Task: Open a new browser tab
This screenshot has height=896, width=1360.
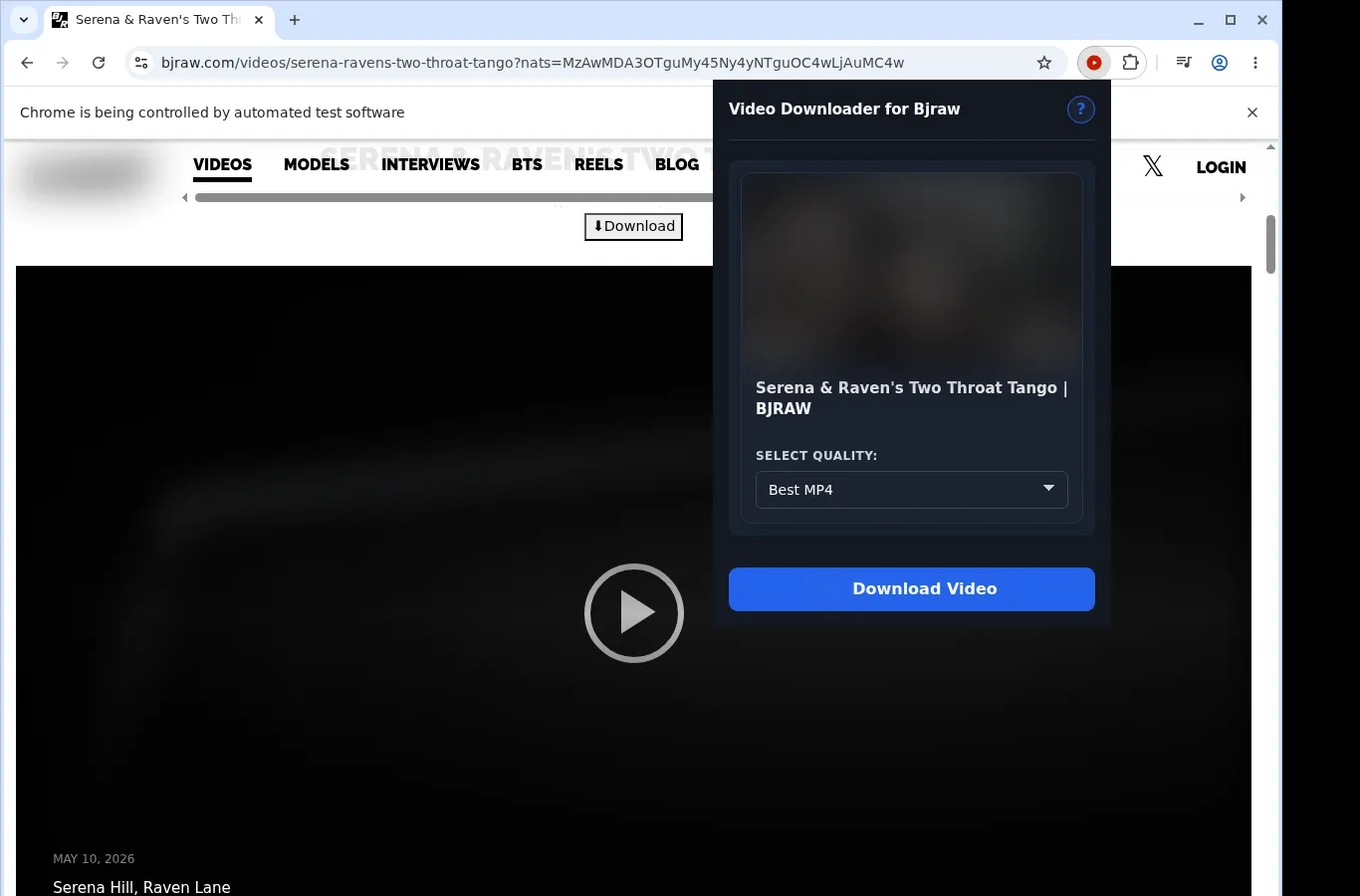Action: (295, 20)
